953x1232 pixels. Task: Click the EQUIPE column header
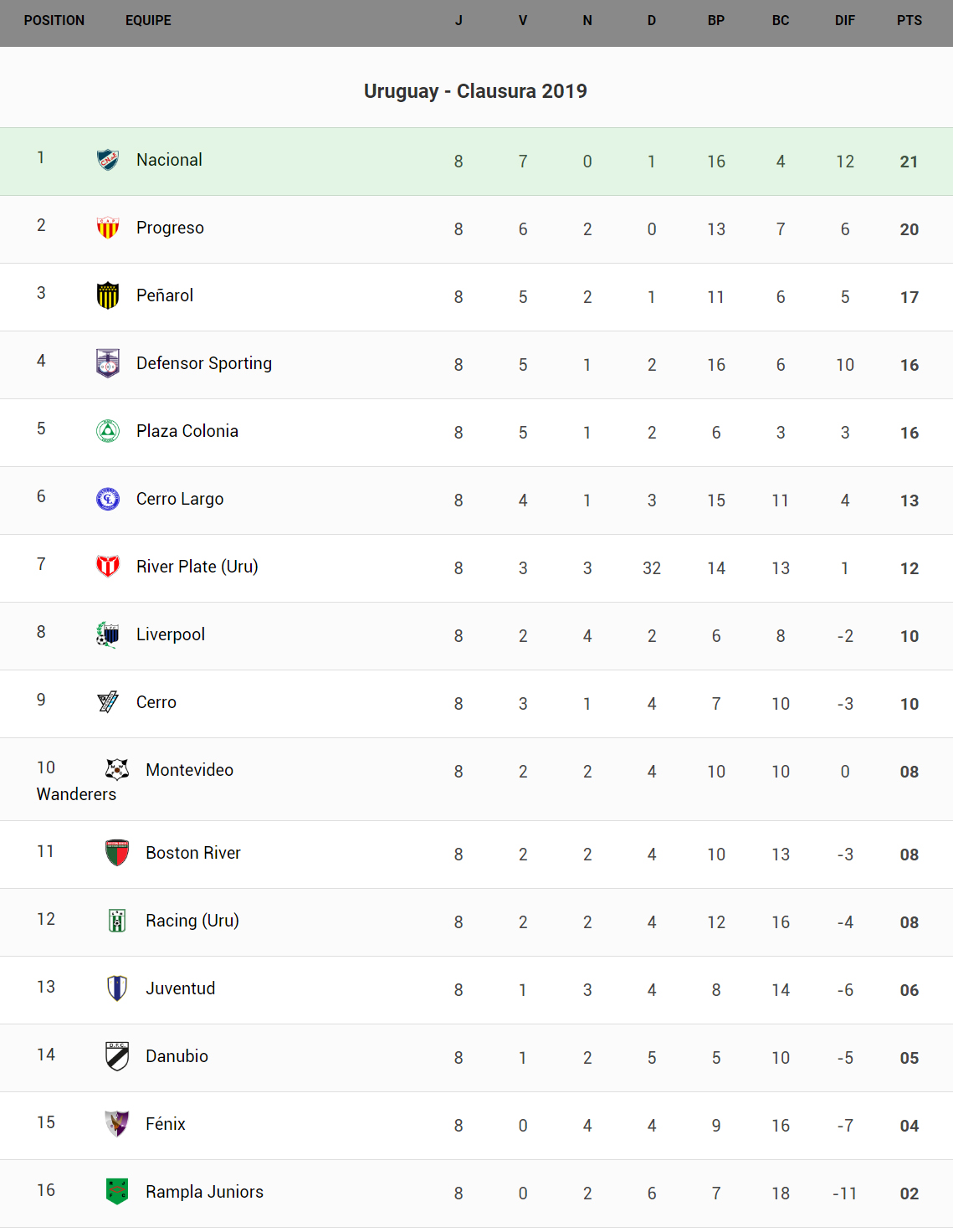coord(148,21)
